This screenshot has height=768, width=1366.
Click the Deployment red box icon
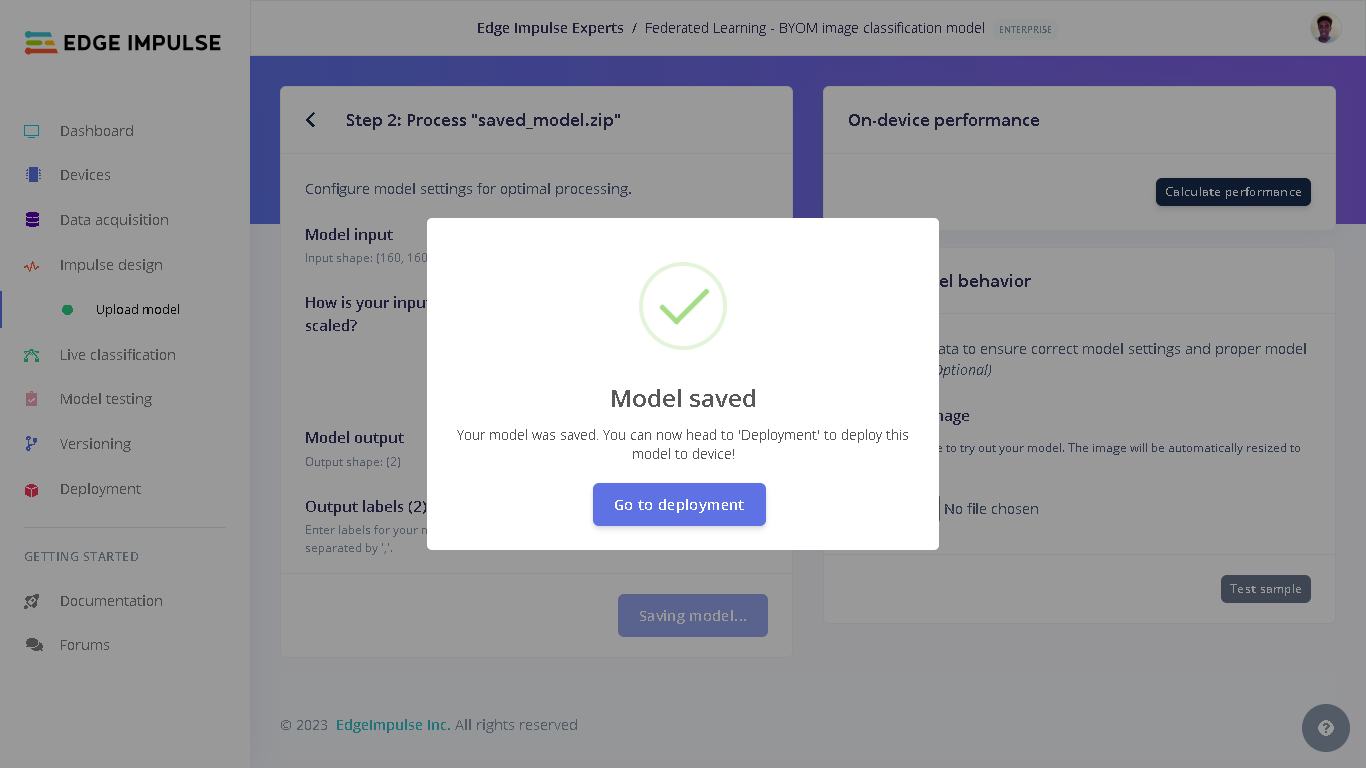point(32,490)
